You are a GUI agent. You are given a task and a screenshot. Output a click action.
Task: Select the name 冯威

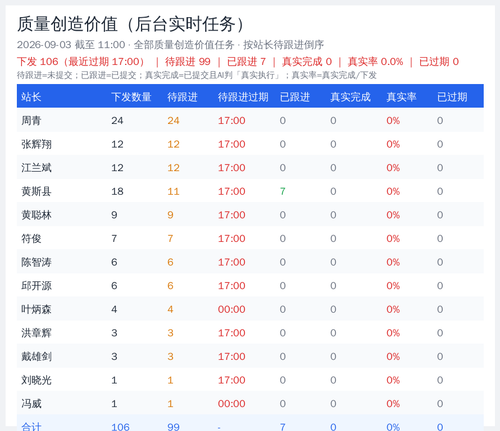31,404
